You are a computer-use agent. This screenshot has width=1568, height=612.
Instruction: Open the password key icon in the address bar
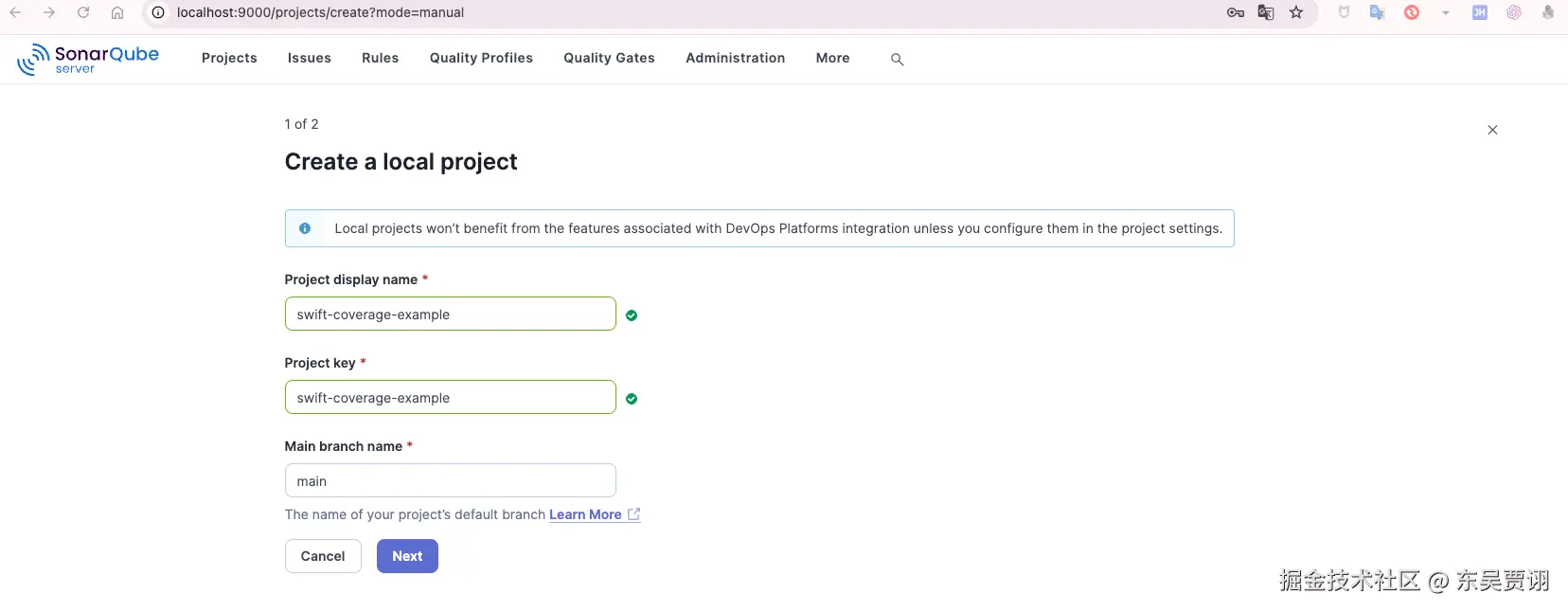(1235, 12)
